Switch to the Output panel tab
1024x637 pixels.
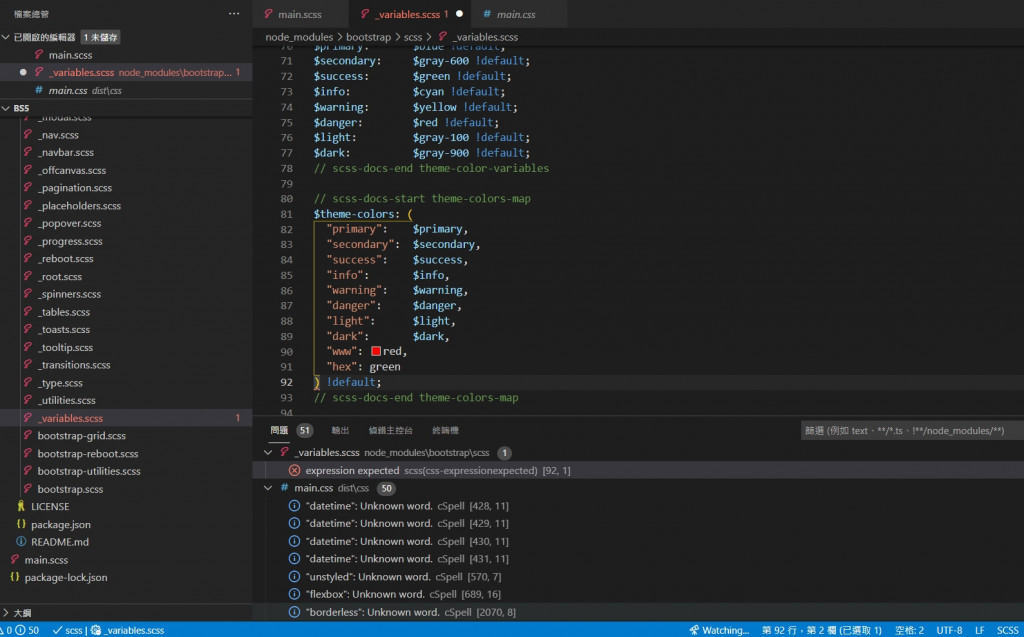pyautogui.click(x=340, y=430)
